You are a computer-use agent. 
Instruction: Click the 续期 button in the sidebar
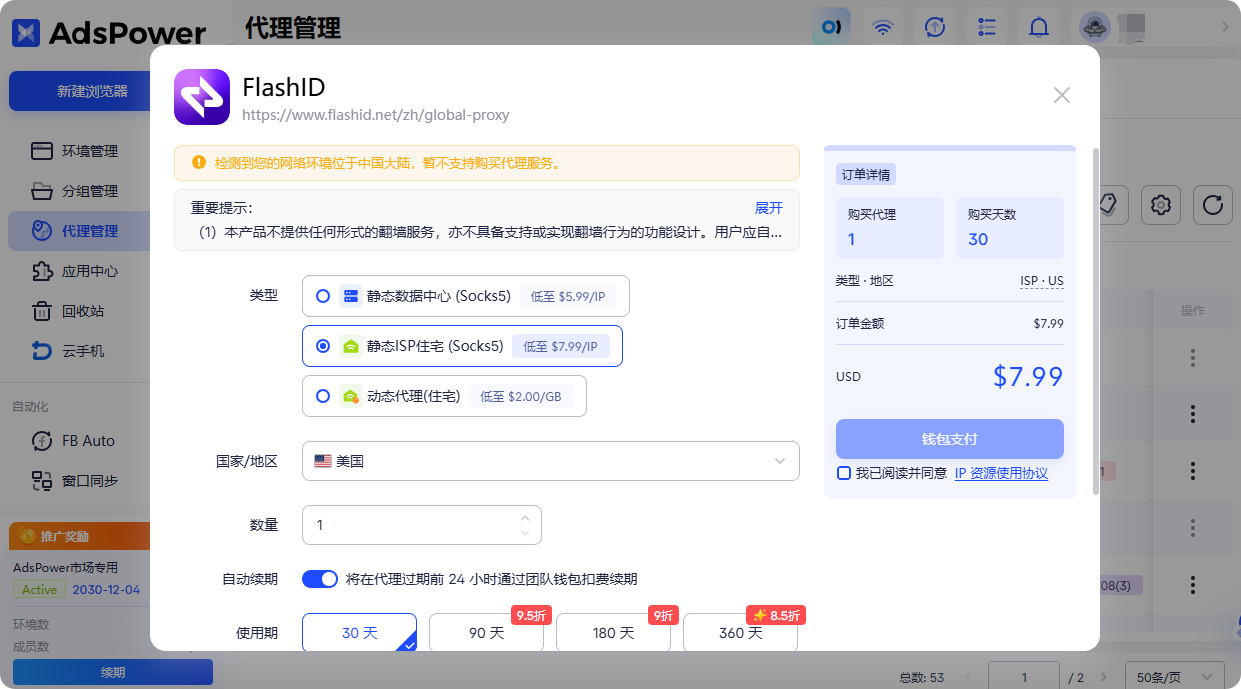tap(113, 673)
